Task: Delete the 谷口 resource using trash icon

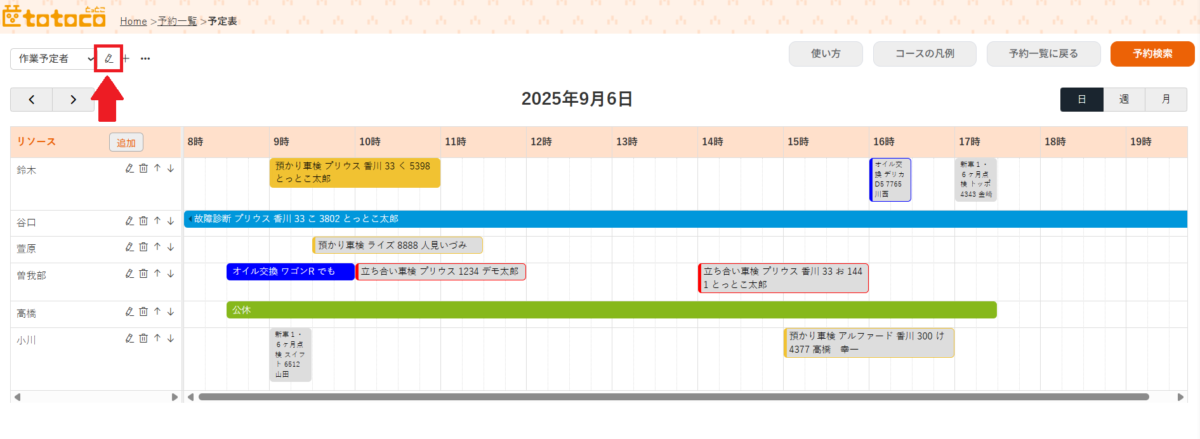Action: [143, 221]
